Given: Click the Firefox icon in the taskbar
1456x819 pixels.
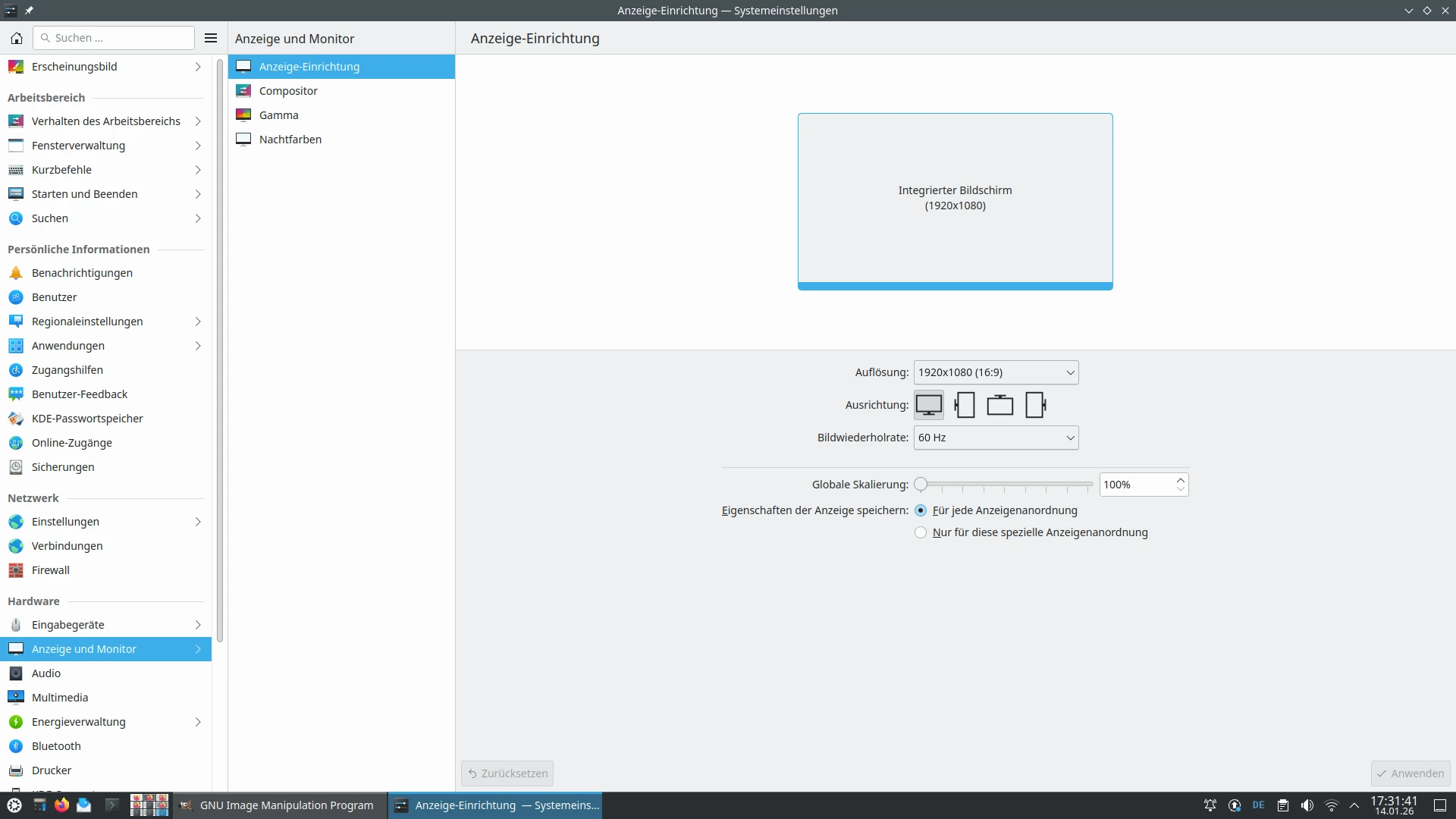Looking at the screenshot, I should click(x=61, y=805).
